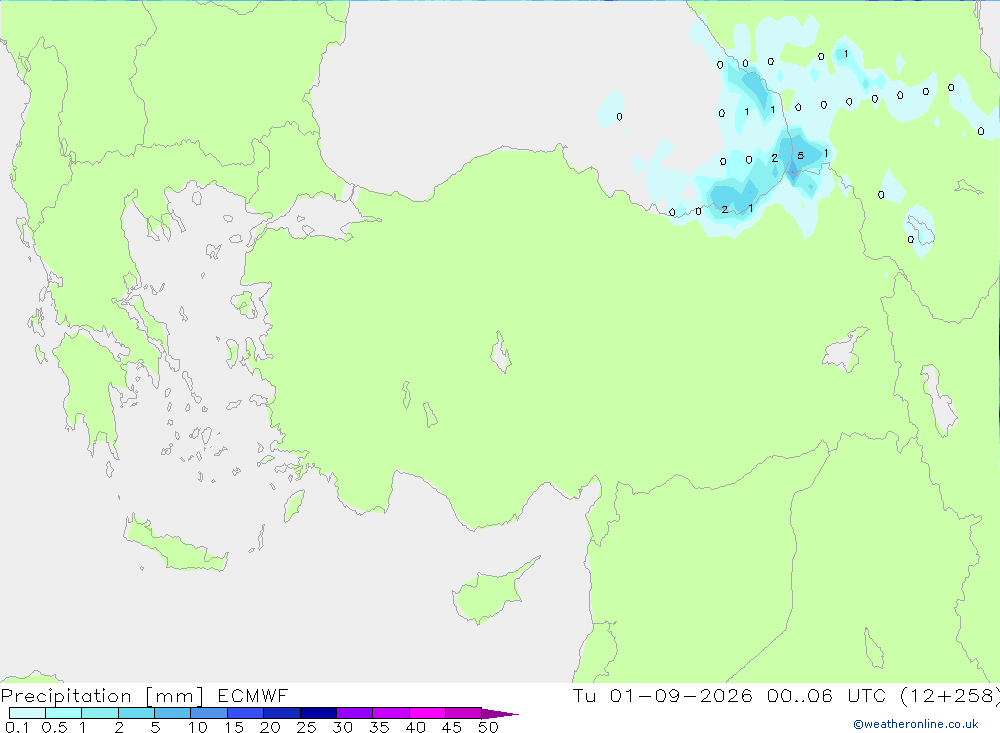Click the 5 mm blue legend swatch
Viewport: 1000px width, 733px height.
[172, 713]
